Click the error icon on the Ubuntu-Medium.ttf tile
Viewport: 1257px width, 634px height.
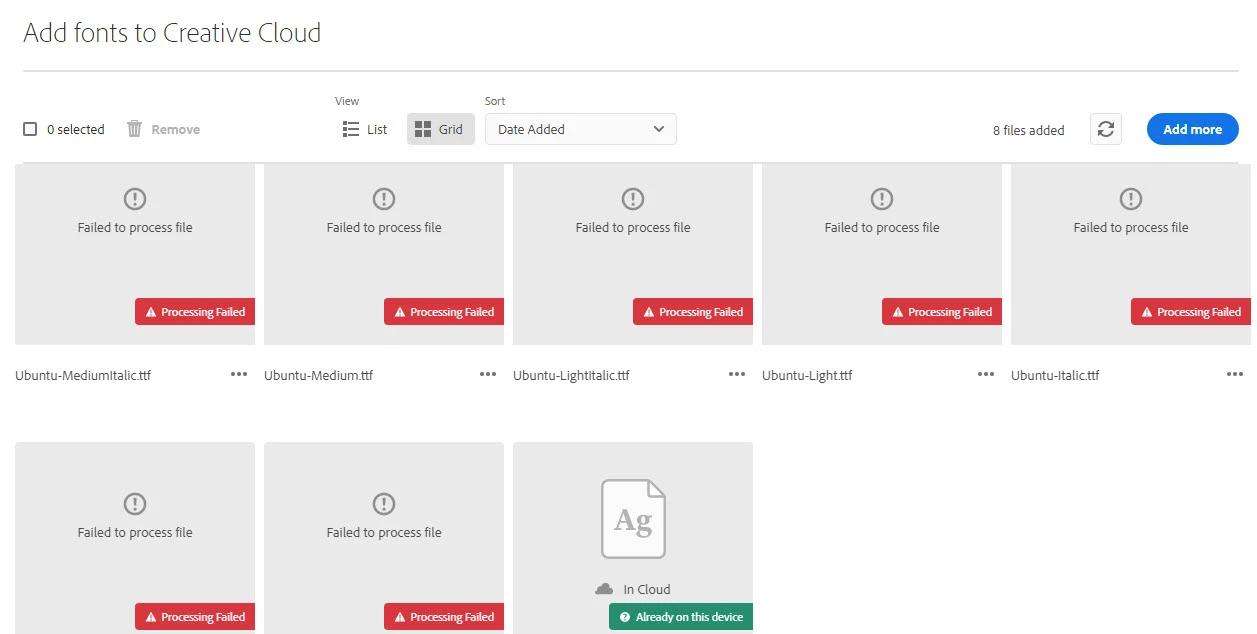(384, 199)
